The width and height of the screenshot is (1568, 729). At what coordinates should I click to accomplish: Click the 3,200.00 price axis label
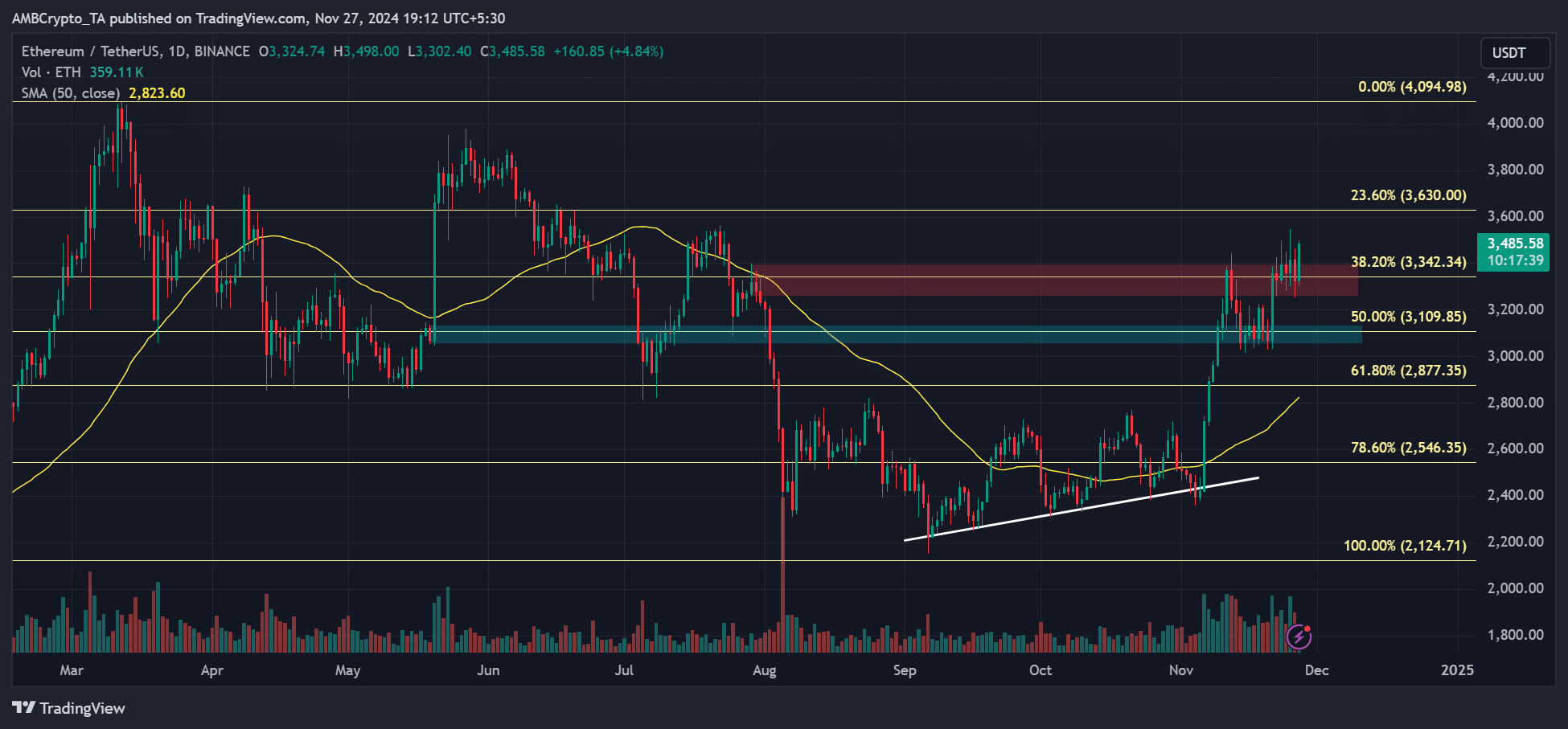(x=1516, y=309)
